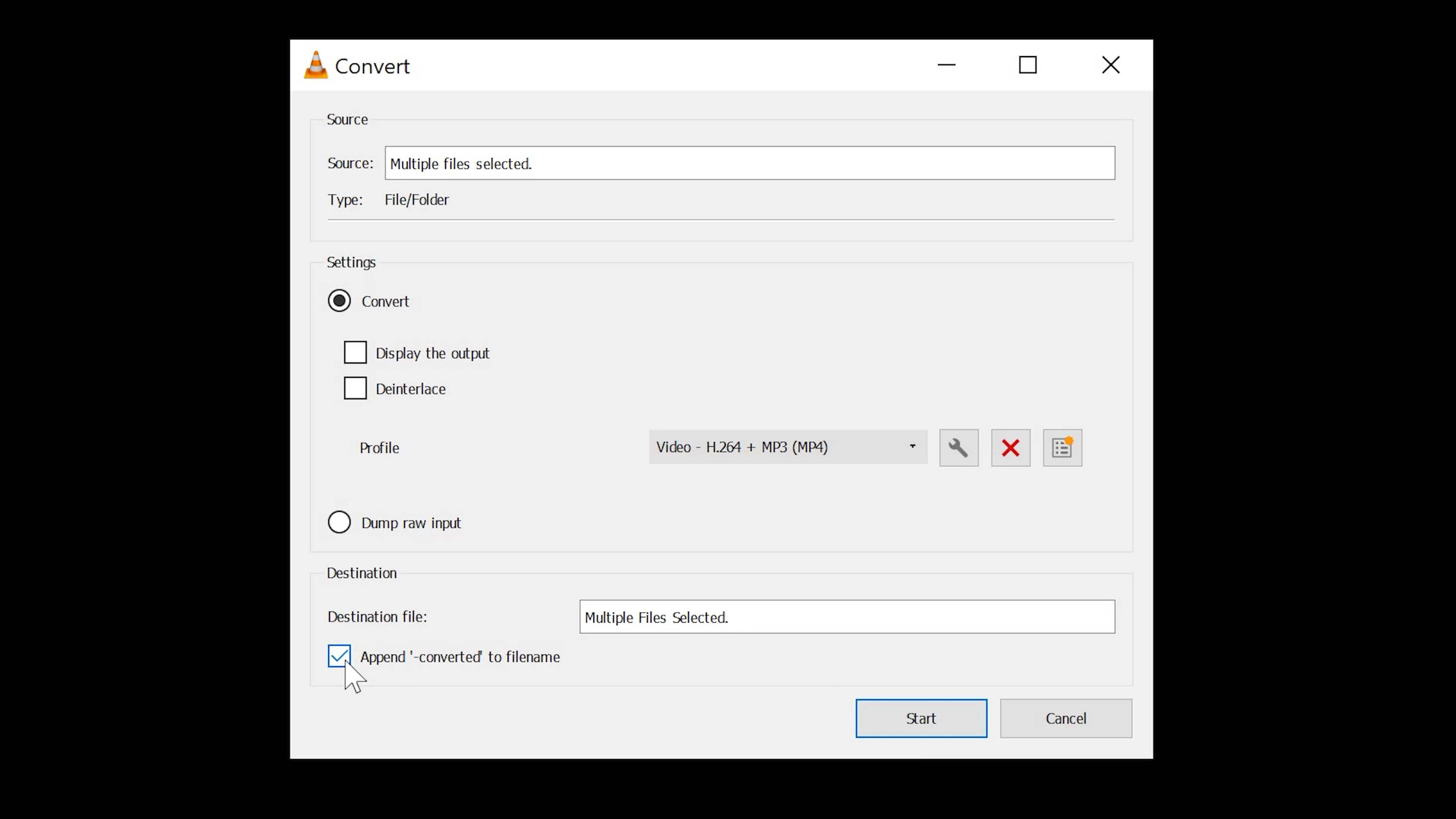Click the Cancel button
Screen dimensions: 1456x819
coord(1066,719)
